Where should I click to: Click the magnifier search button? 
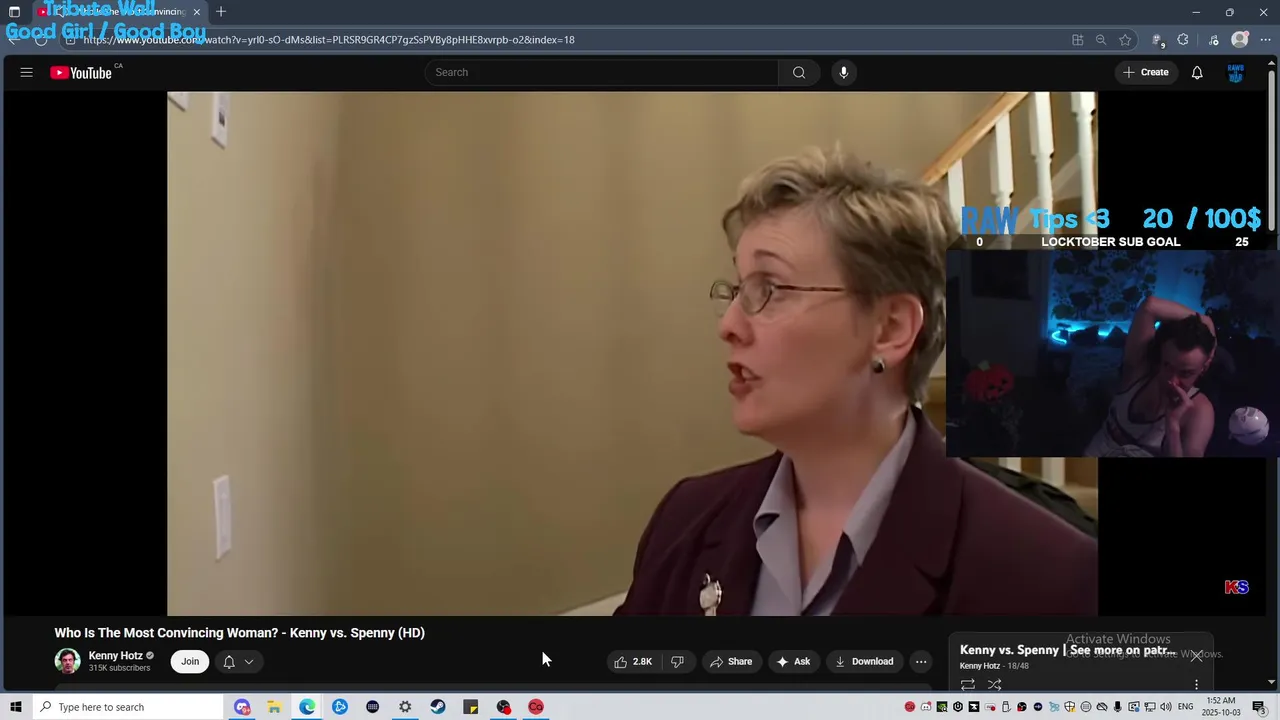click(799, 72)
